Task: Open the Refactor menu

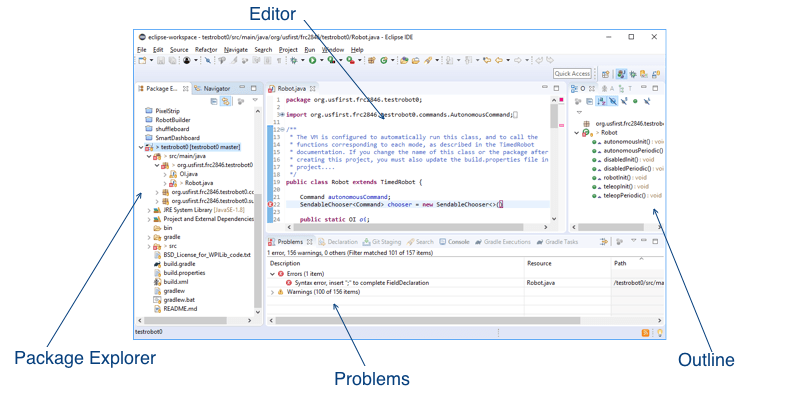Action: pyautogui.click(x=206, y=49)
